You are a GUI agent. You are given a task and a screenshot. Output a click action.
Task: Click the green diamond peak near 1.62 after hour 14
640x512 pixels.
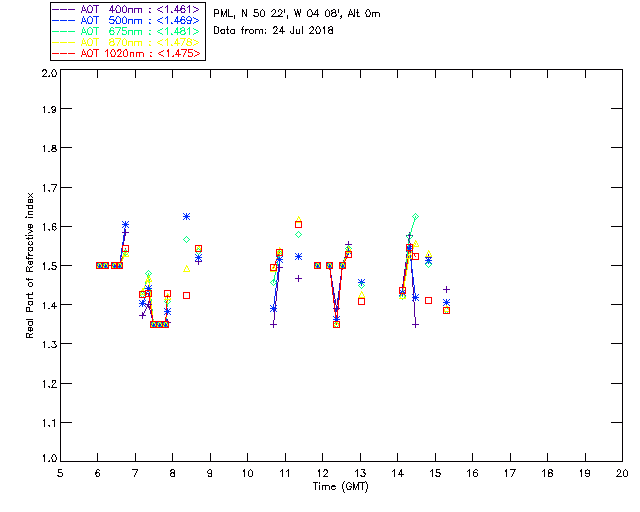[x=416, y=216]
